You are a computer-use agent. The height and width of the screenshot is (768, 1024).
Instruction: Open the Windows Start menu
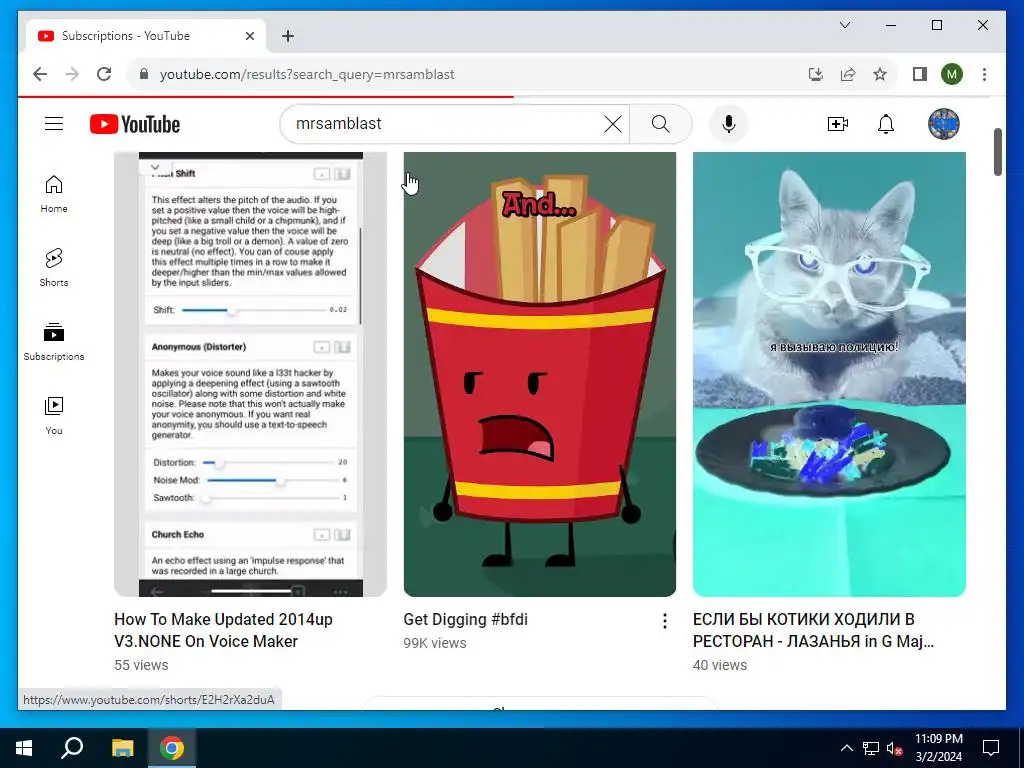coord(24,748)
